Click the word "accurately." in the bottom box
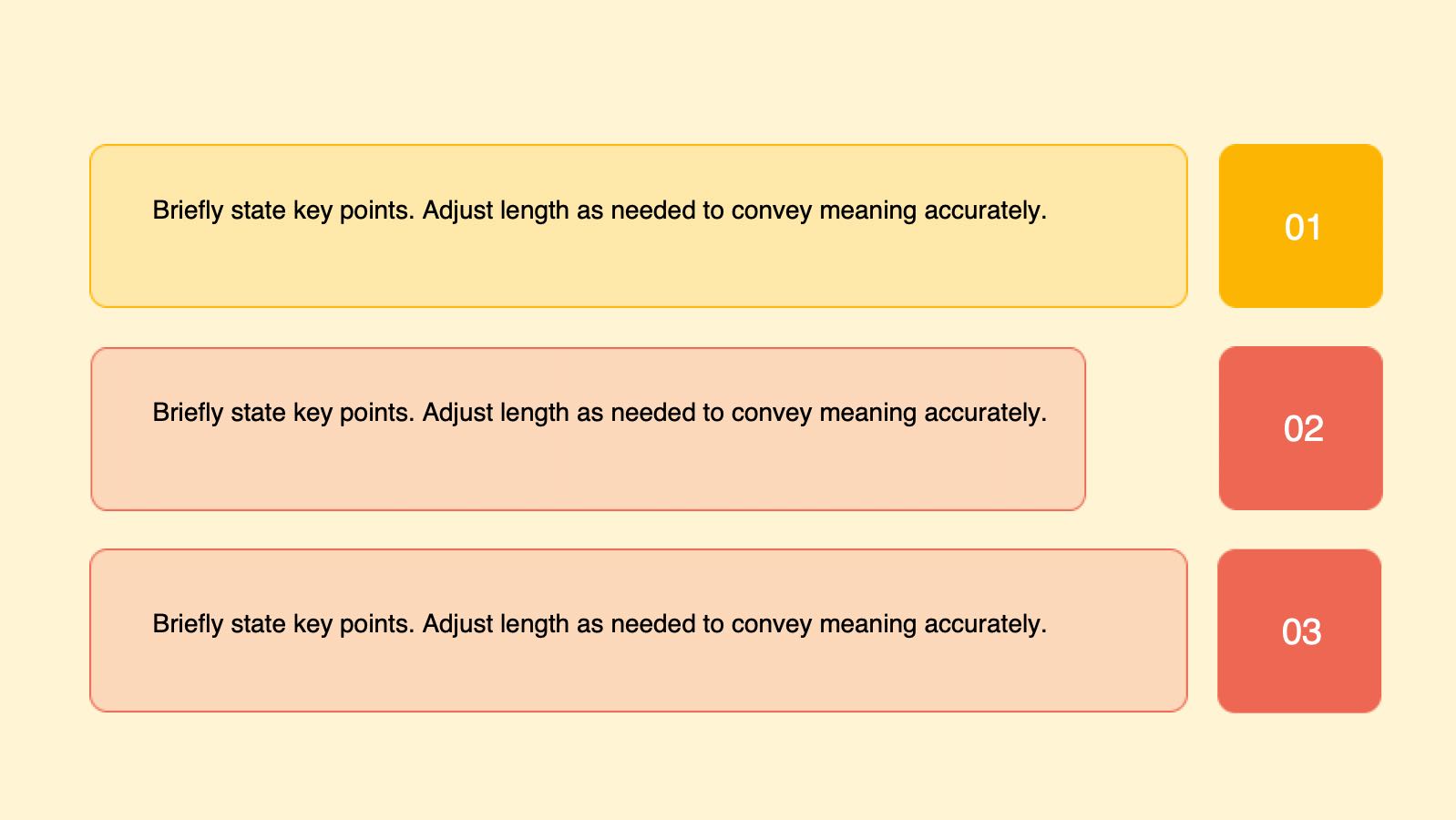Viewport: 1456px width, 820px height. coord(985,624)
